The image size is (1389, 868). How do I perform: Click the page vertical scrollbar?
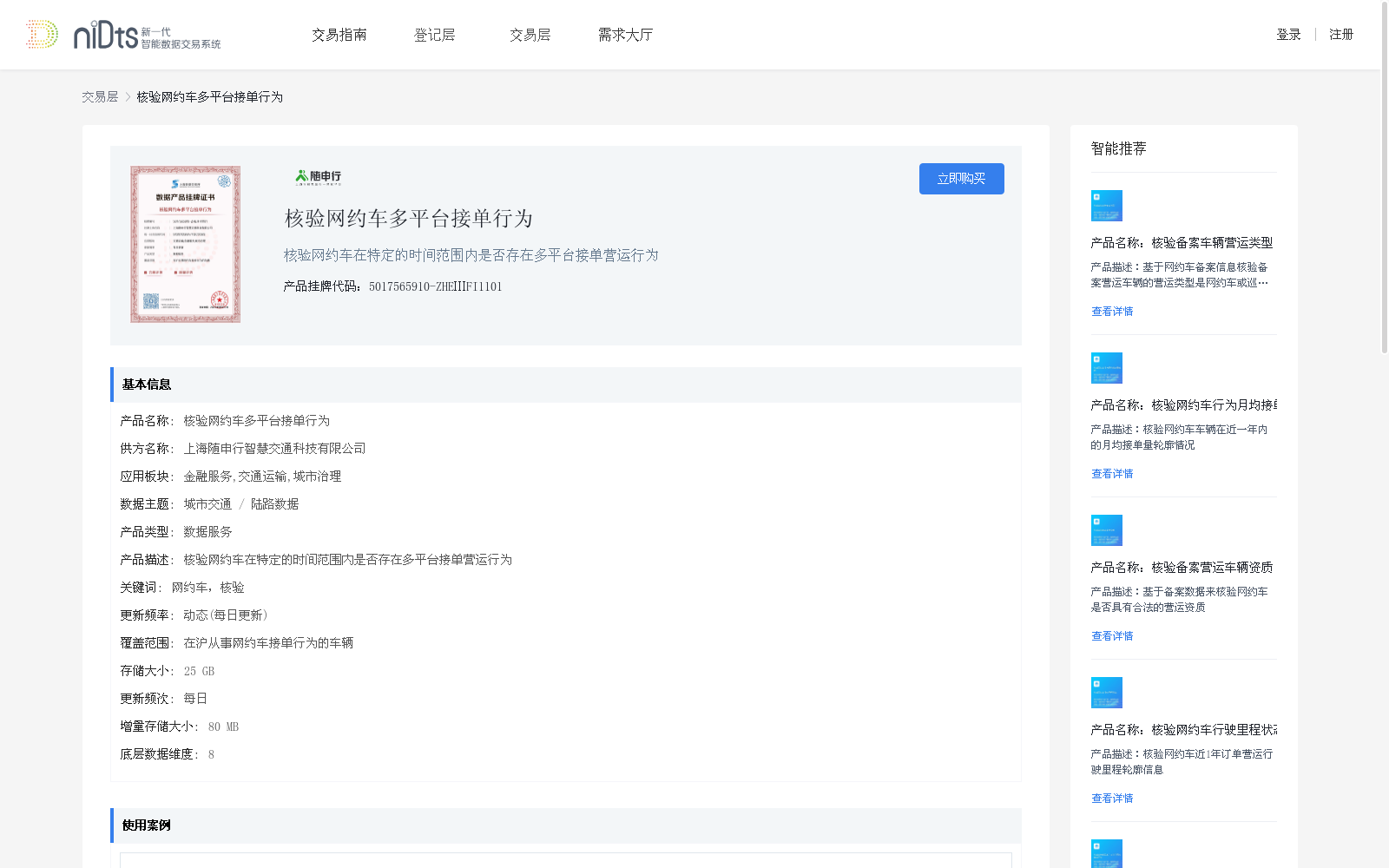[x=1385, y=178]
